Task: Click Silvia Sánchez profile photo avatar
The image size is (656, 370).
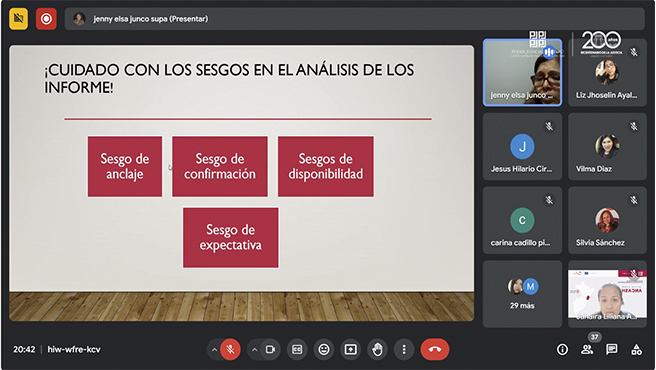Action: click(607, 220)
